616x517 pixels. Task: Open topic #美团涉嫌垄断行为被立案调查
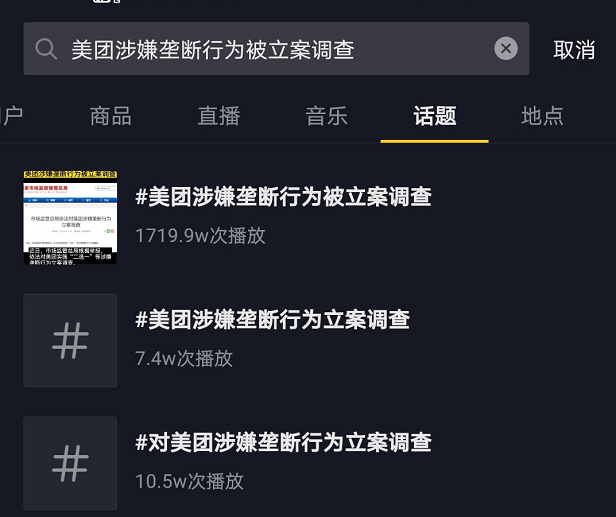pyautogui.click(x=283, y=196)
